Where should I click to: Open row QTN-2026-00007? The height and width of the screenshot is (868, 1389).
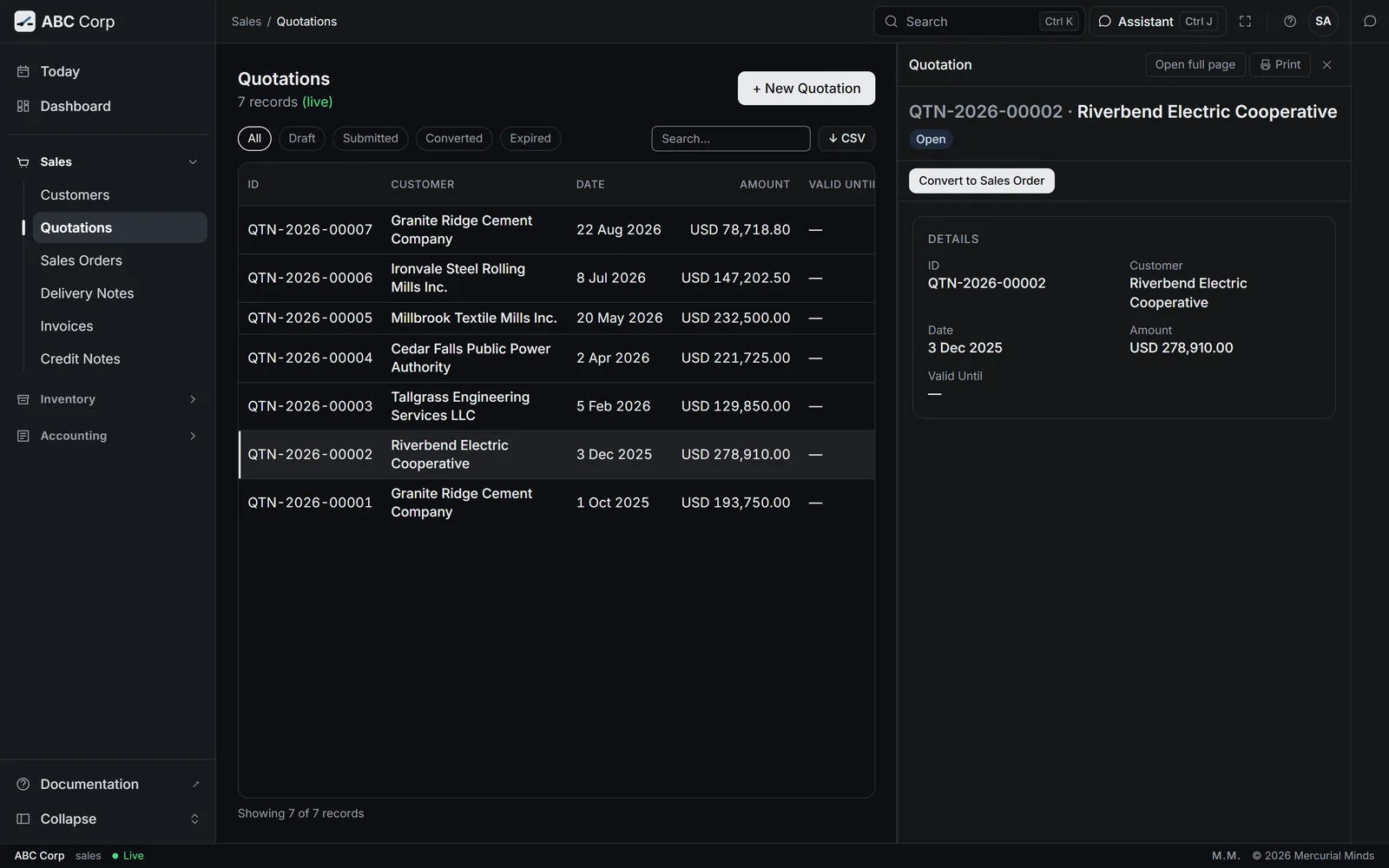[556, 230]
